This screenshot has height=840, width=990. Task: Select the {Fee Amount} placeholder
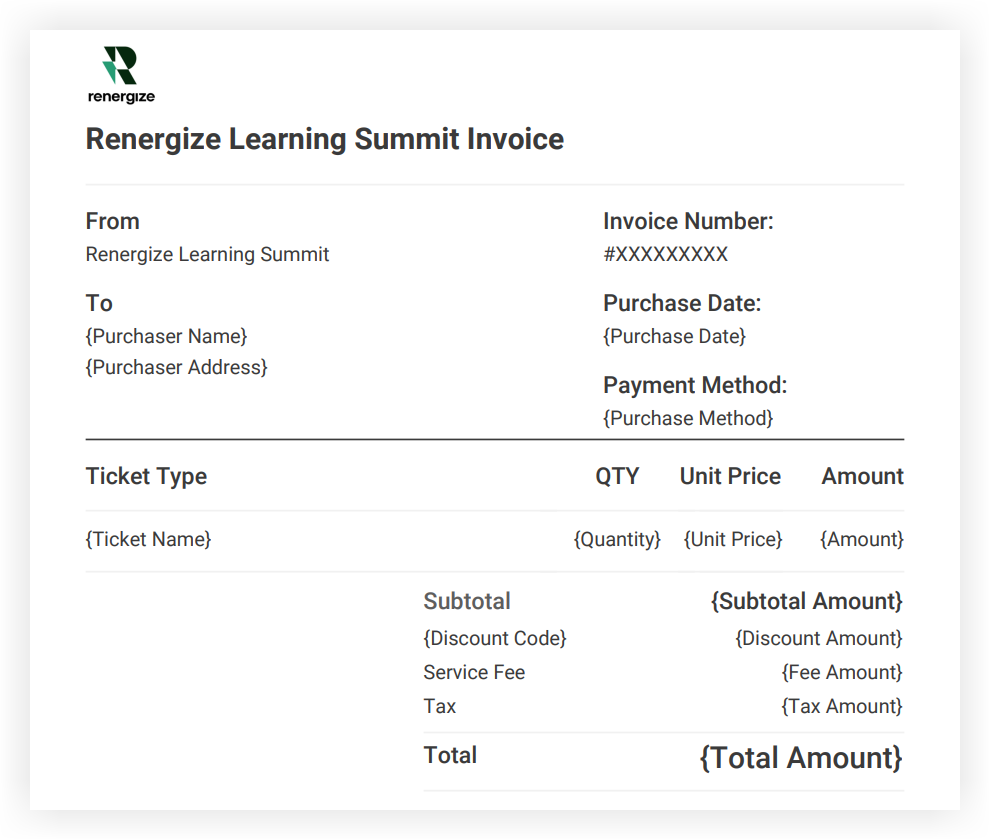(842, 672)
